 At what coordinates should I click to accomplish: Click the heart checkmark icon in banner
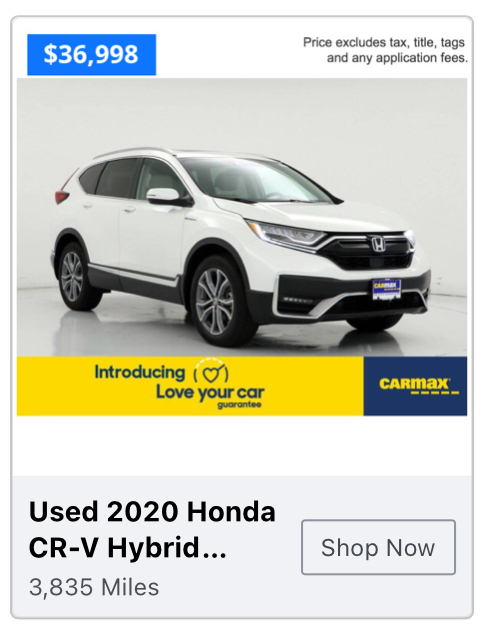tap(211, 372)
